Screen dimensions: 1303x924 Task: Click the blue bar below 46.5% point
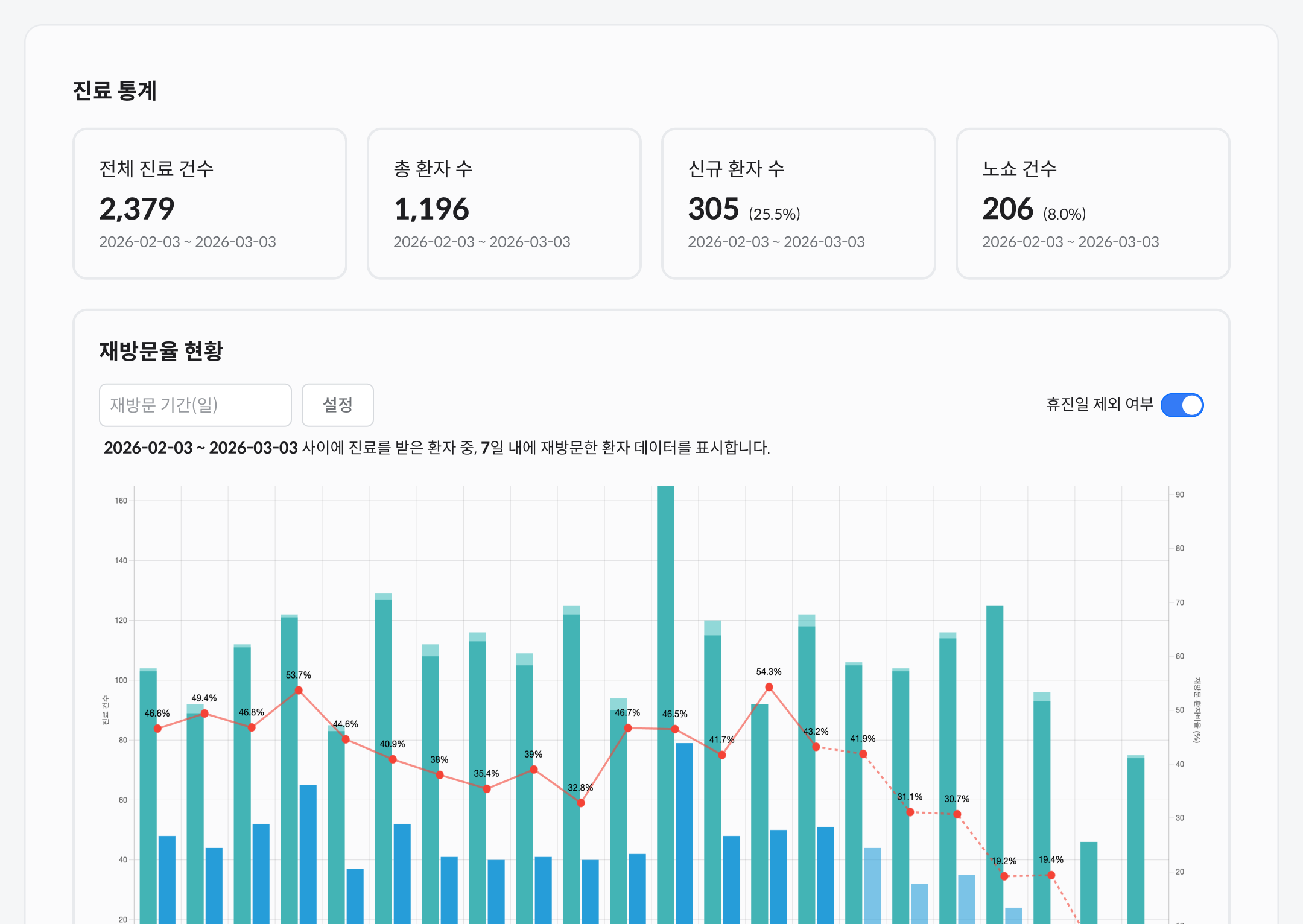(684, 832)
